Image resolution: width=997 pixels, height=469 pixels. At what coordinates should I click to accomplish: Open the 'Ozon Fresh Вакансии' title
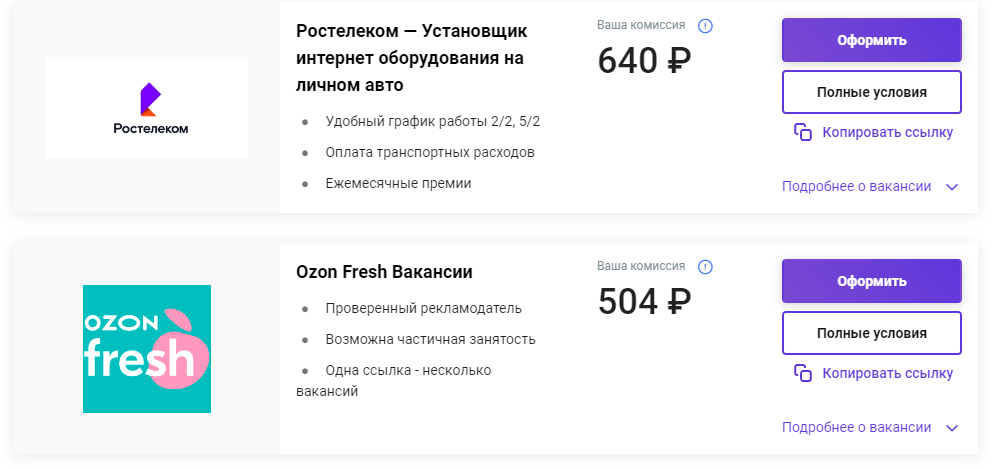click(x=384, y=272)
